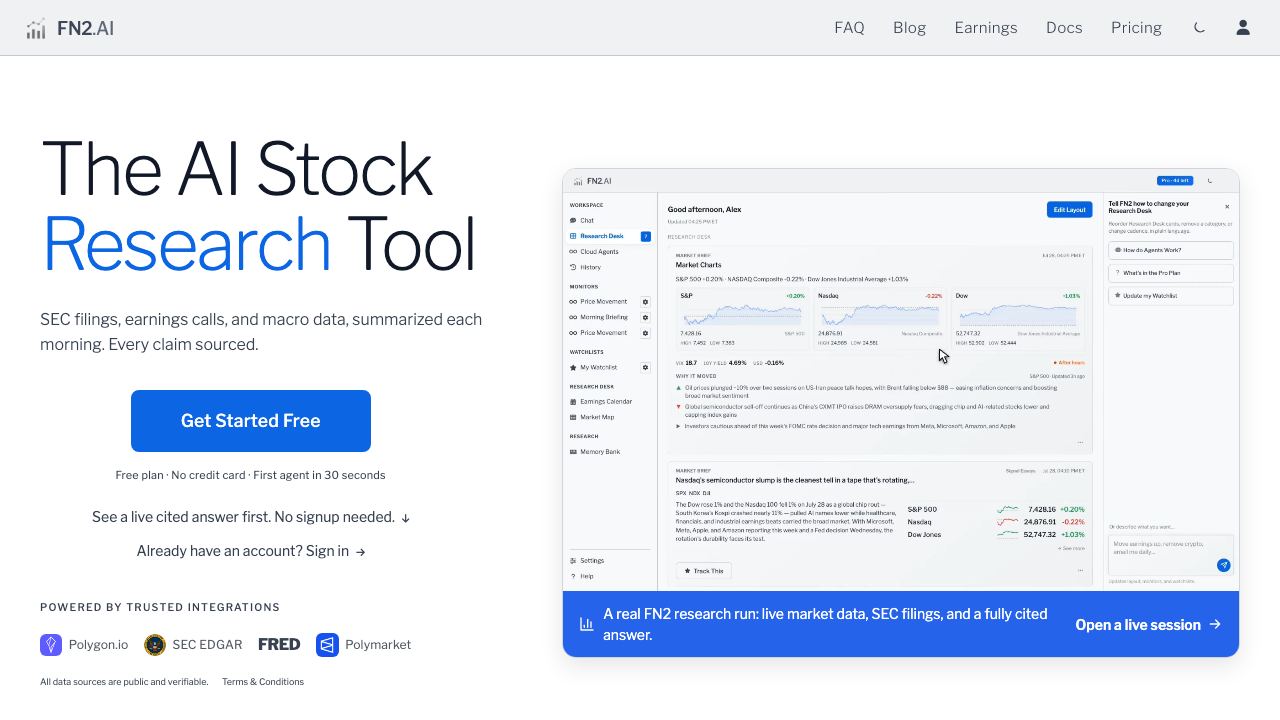Click Already have an account? Sign in

(251, 551)
